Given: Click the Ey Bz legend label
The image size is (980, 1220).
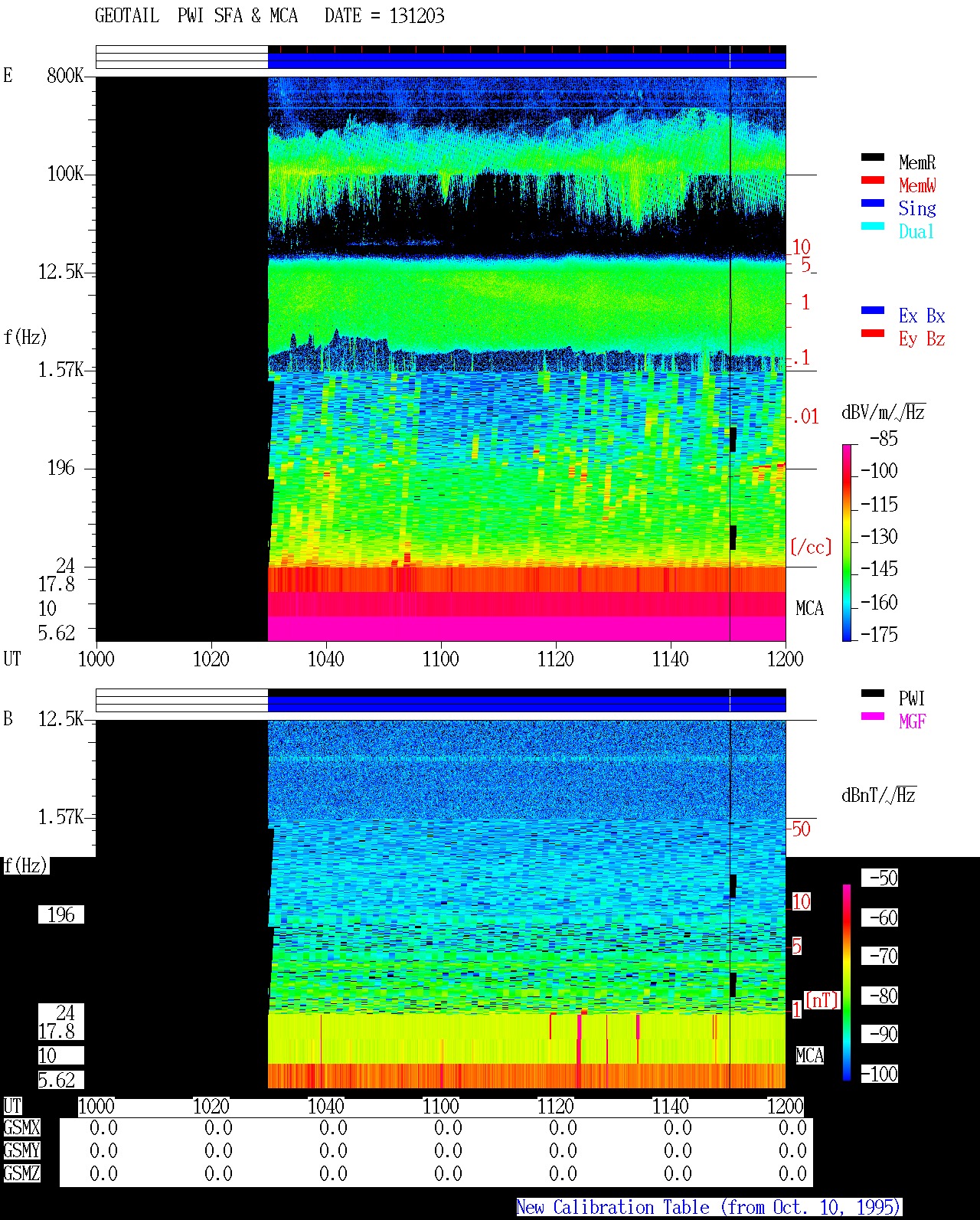Looking at the screenshot, I should pos(922,339).
